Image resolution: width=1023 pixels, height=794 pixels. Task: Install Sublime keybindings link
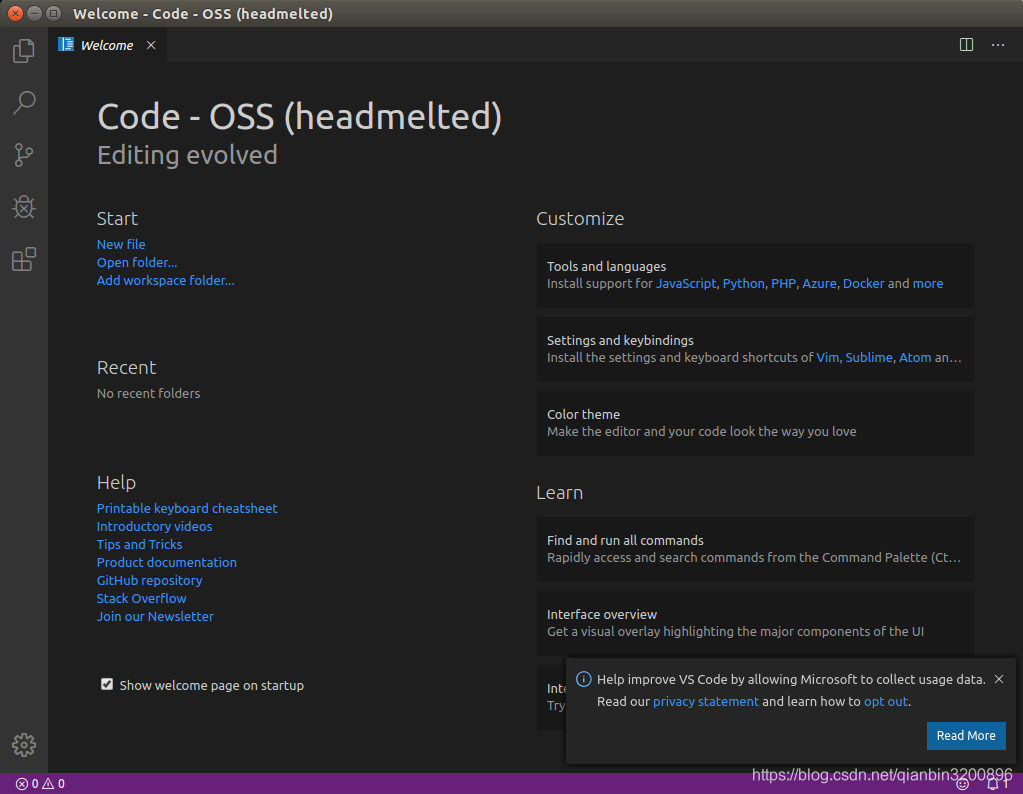click(868, 358)
